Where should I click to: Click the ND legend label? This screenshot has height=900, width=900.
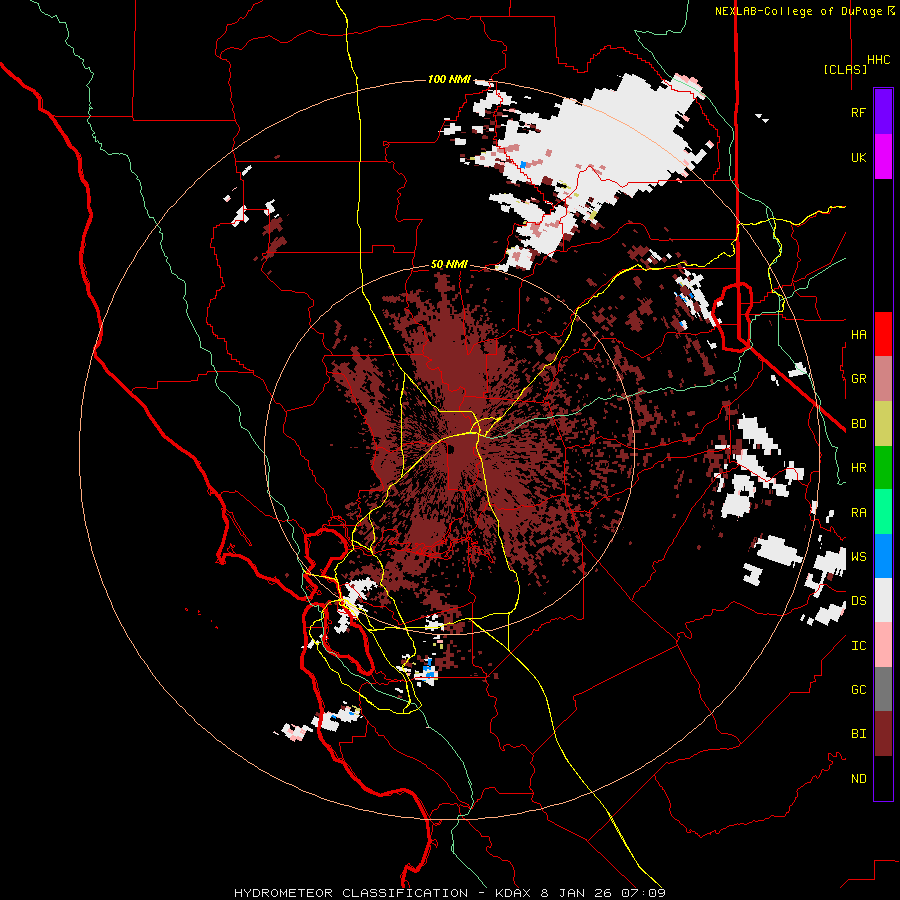[x=858, y=779]
